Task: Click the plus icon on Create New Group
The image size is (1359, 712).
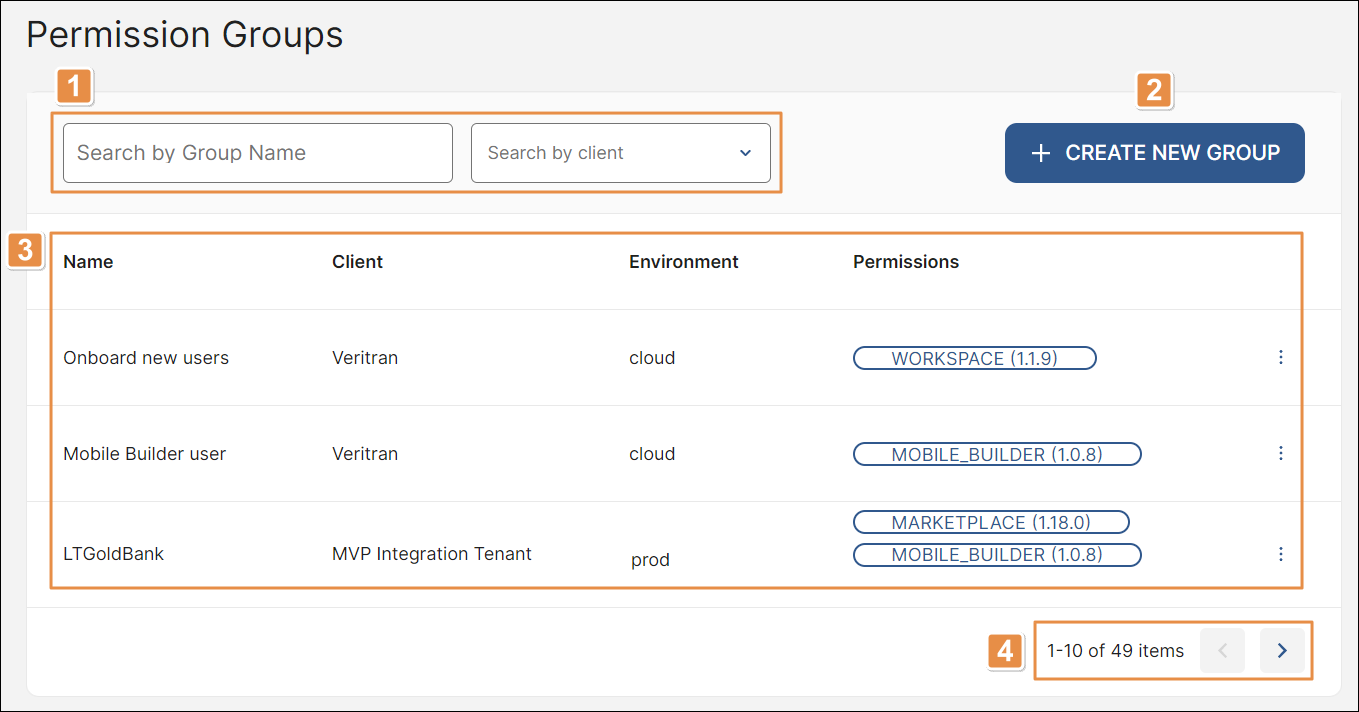Action: (1041, 153)
